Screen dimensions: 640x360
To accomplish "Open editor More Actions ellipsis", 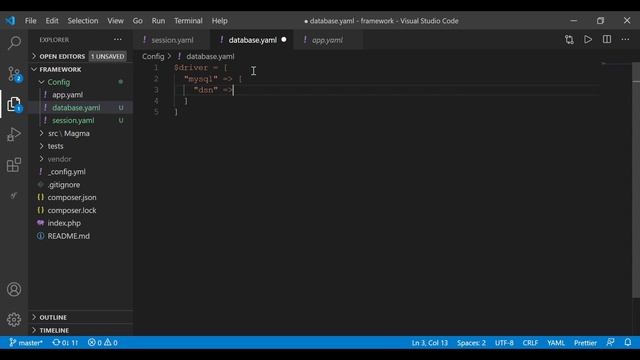I will pyautogui.click(x=625, y=40).
